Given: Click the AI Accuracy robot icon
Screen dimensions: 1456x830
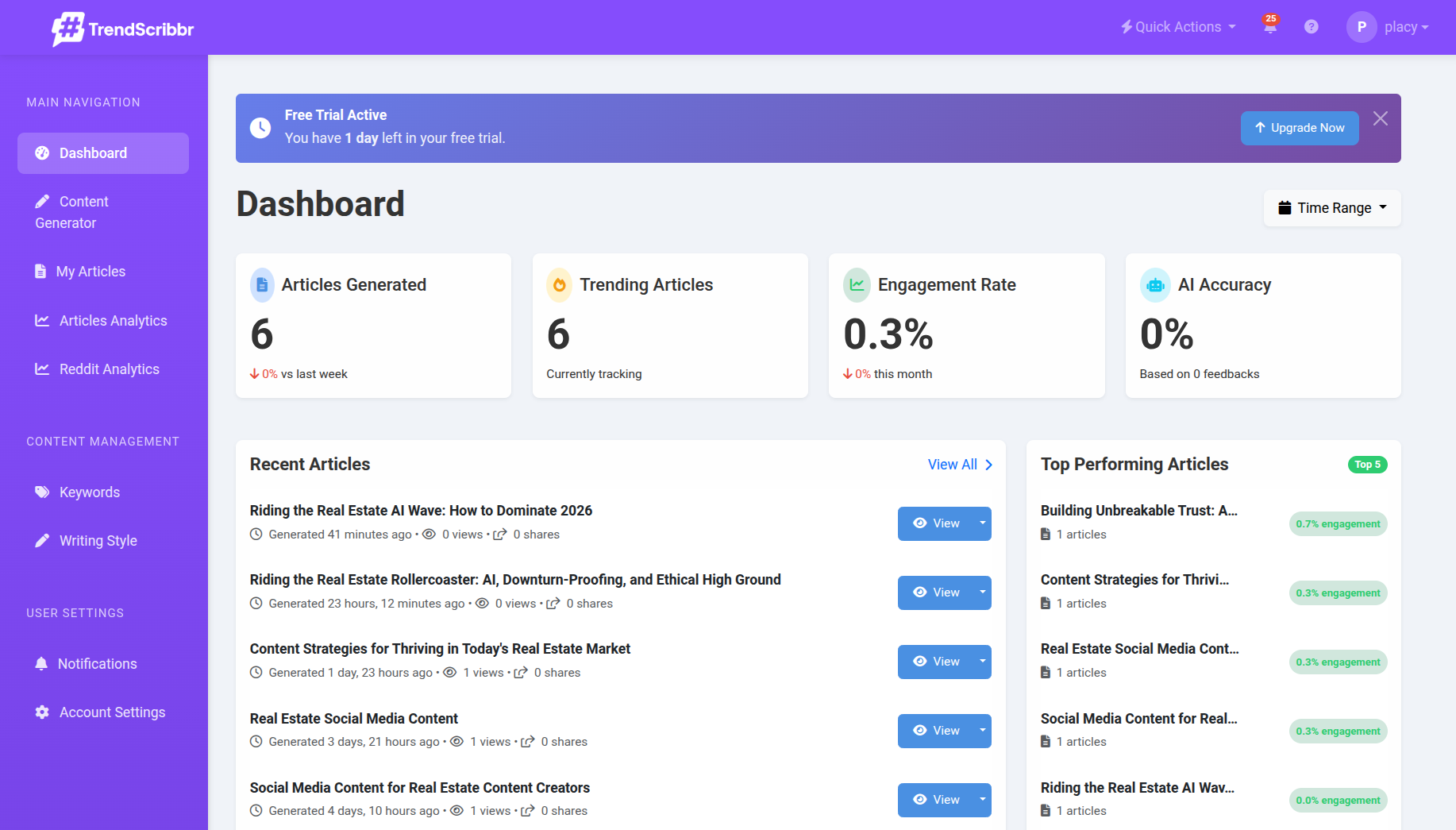Looking at the screenshot, I should tap(1155, 285).
